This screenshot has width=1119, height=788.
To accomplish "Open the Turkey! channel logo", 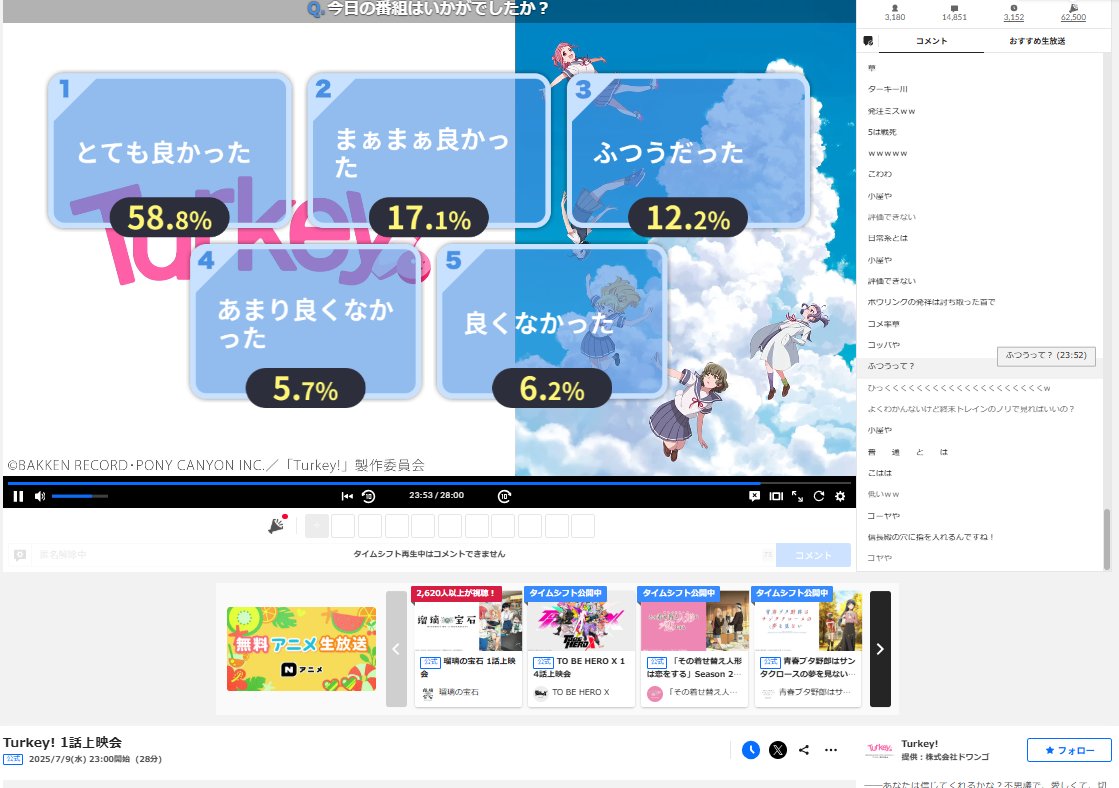I will pos(879,749).
